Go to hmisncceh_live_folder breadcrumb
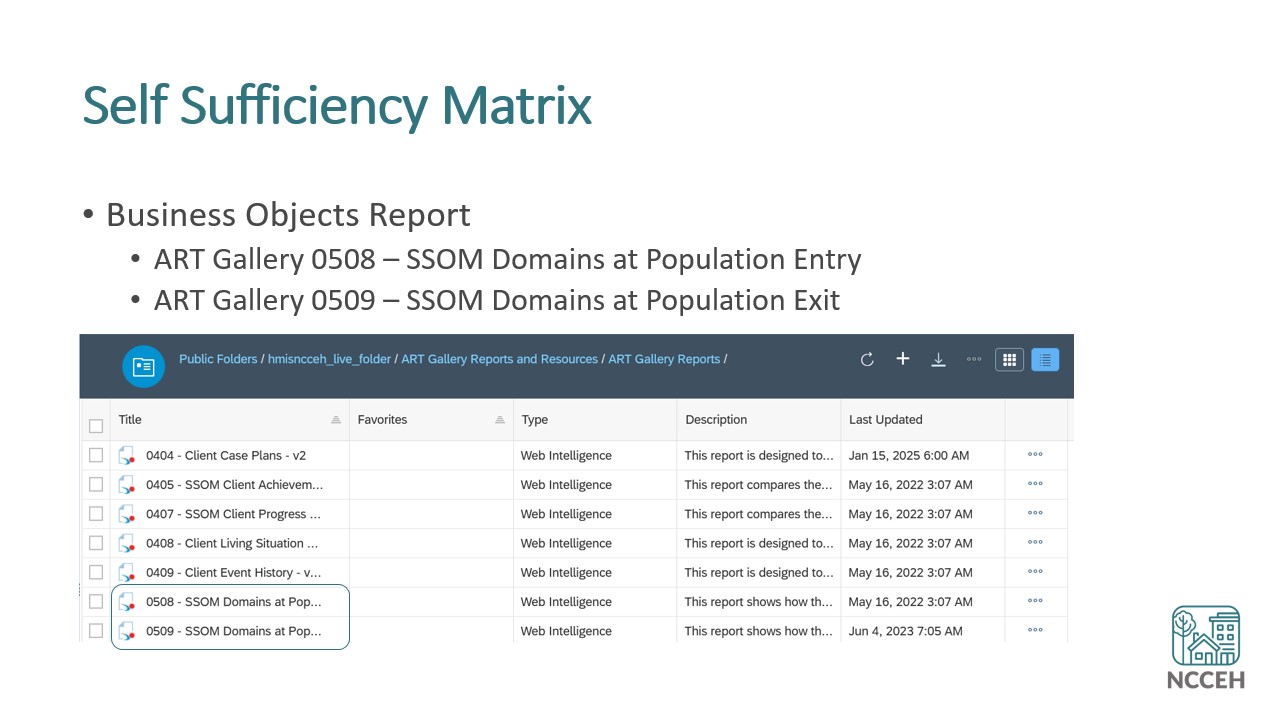 [x=329, y=359]
